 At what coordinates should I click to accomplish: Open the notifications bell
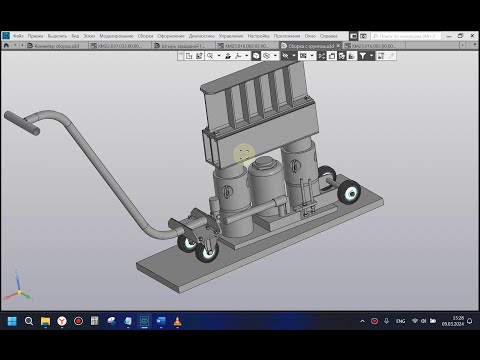[x=470, y=321]
